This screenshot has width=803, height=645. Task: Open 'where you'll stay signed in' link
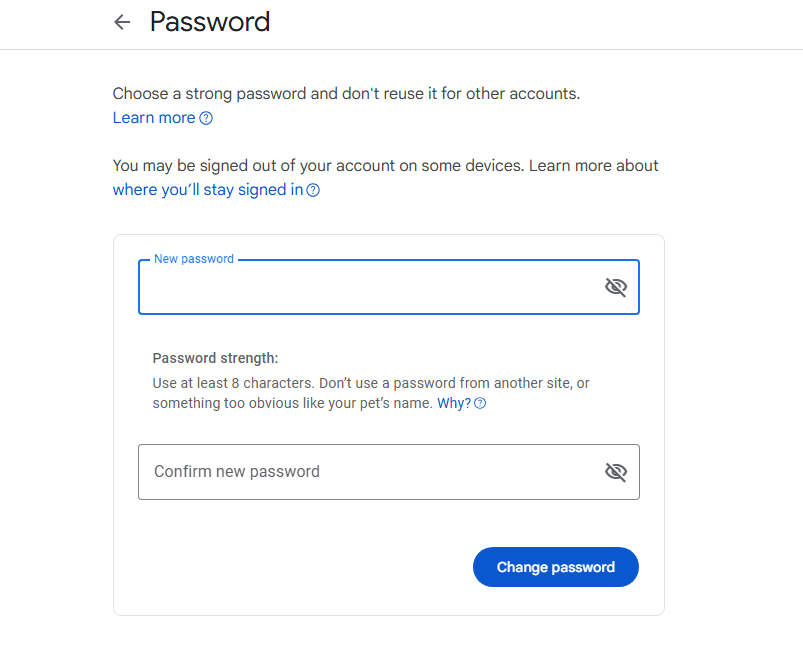tap(207, 190)
